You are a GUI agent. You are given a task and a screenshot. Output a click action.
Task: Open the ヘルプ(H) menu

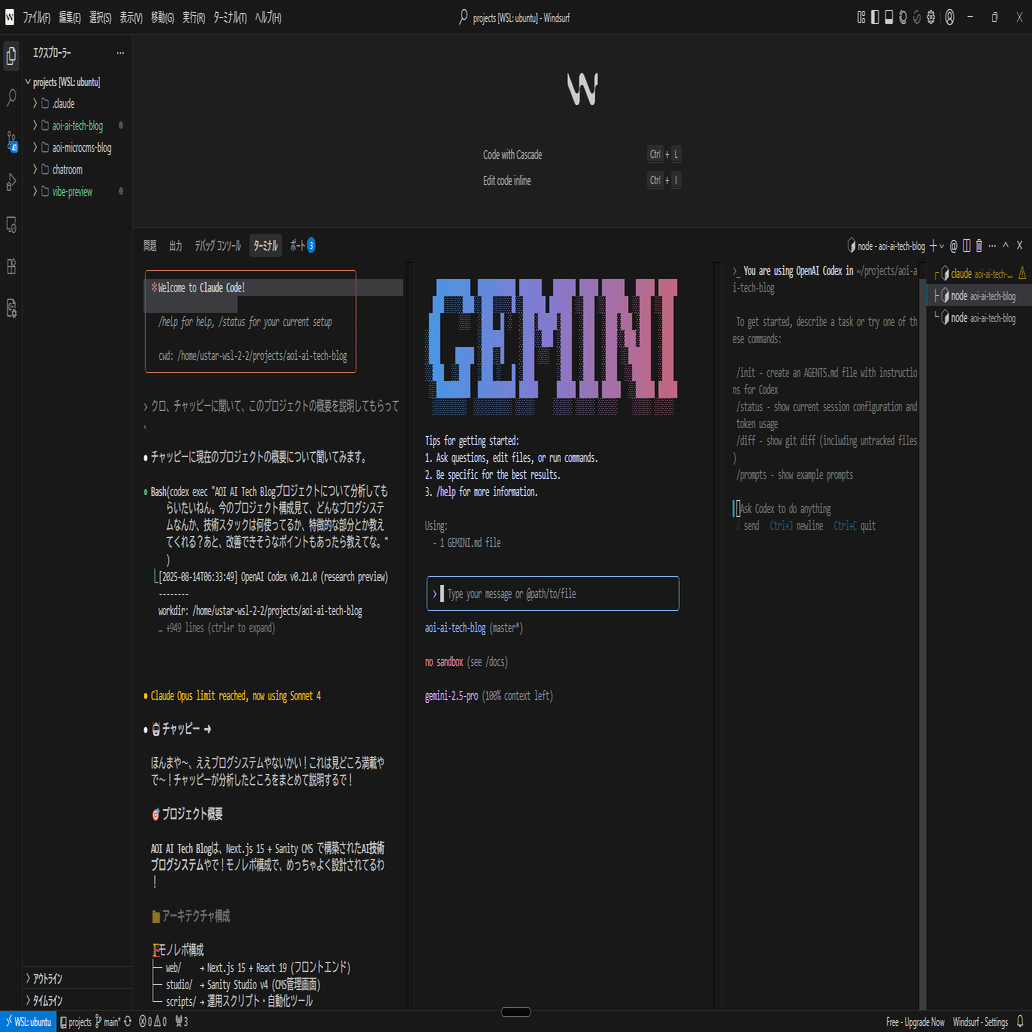tap(268, 18)
